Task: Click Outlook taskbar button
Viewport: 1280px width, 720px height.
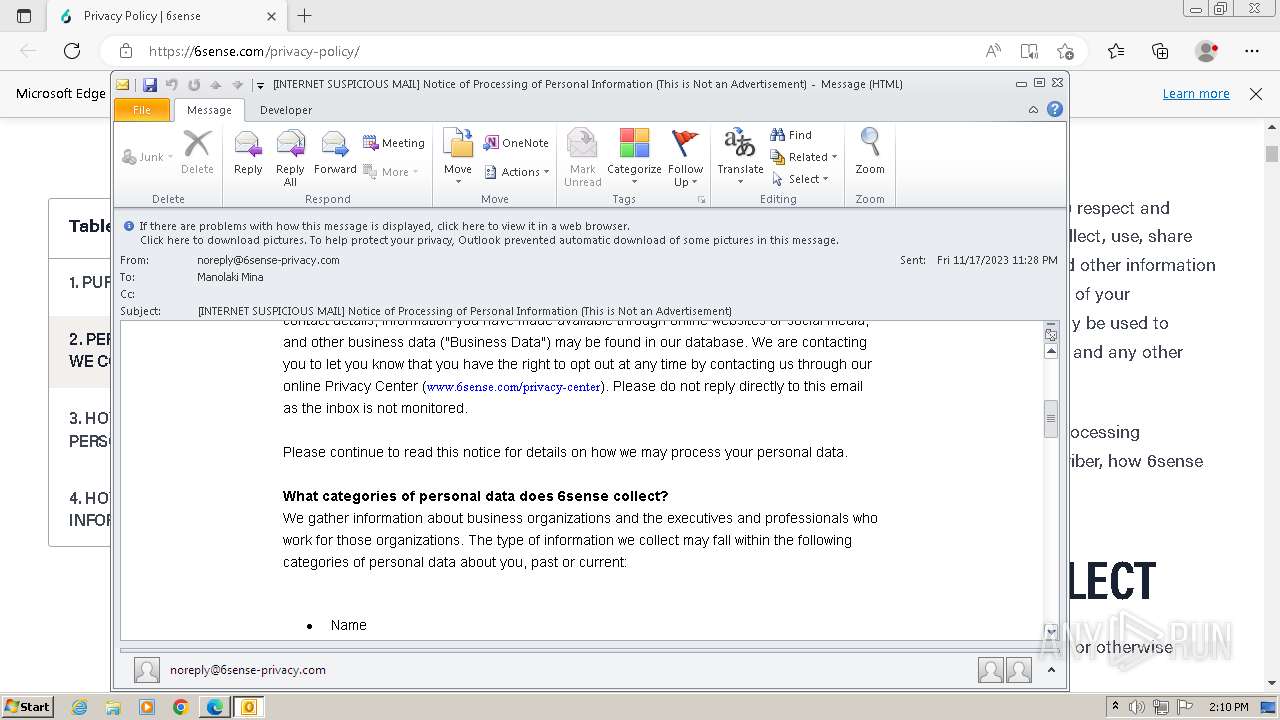Action: coord(248,707)
